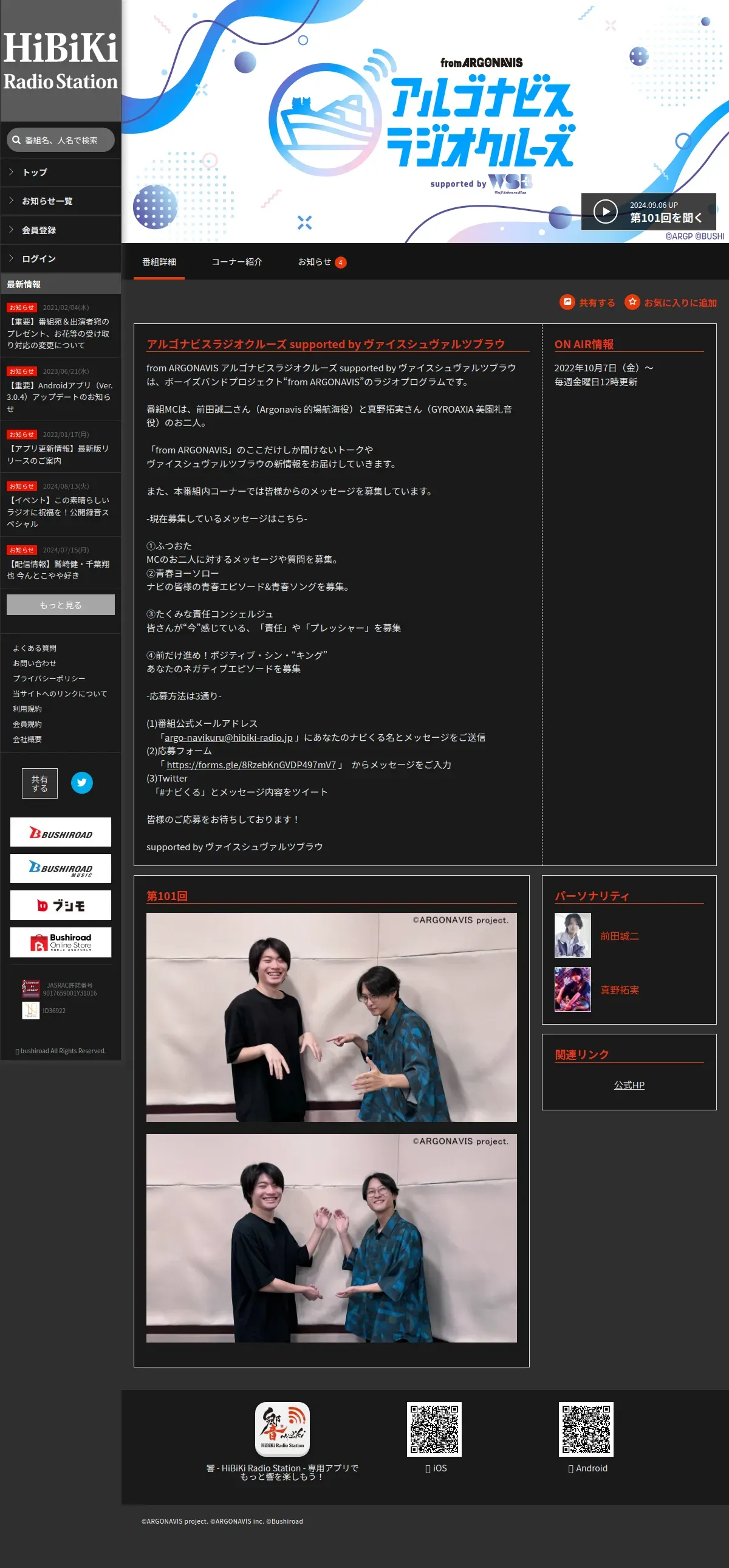Go to トップ in sidebar menu
This screenshot has height=1568, width=729.
tap(60, 173)
